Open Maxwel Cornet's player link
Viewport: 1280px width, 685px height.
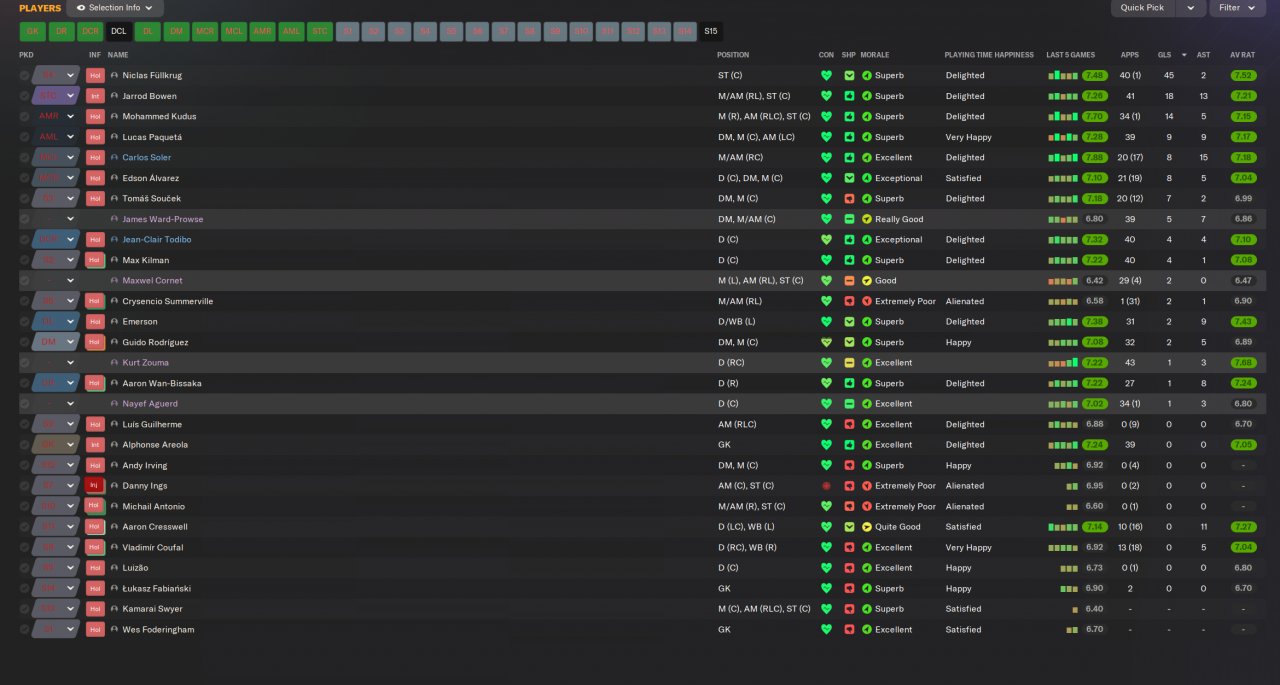tap(153, 281)
